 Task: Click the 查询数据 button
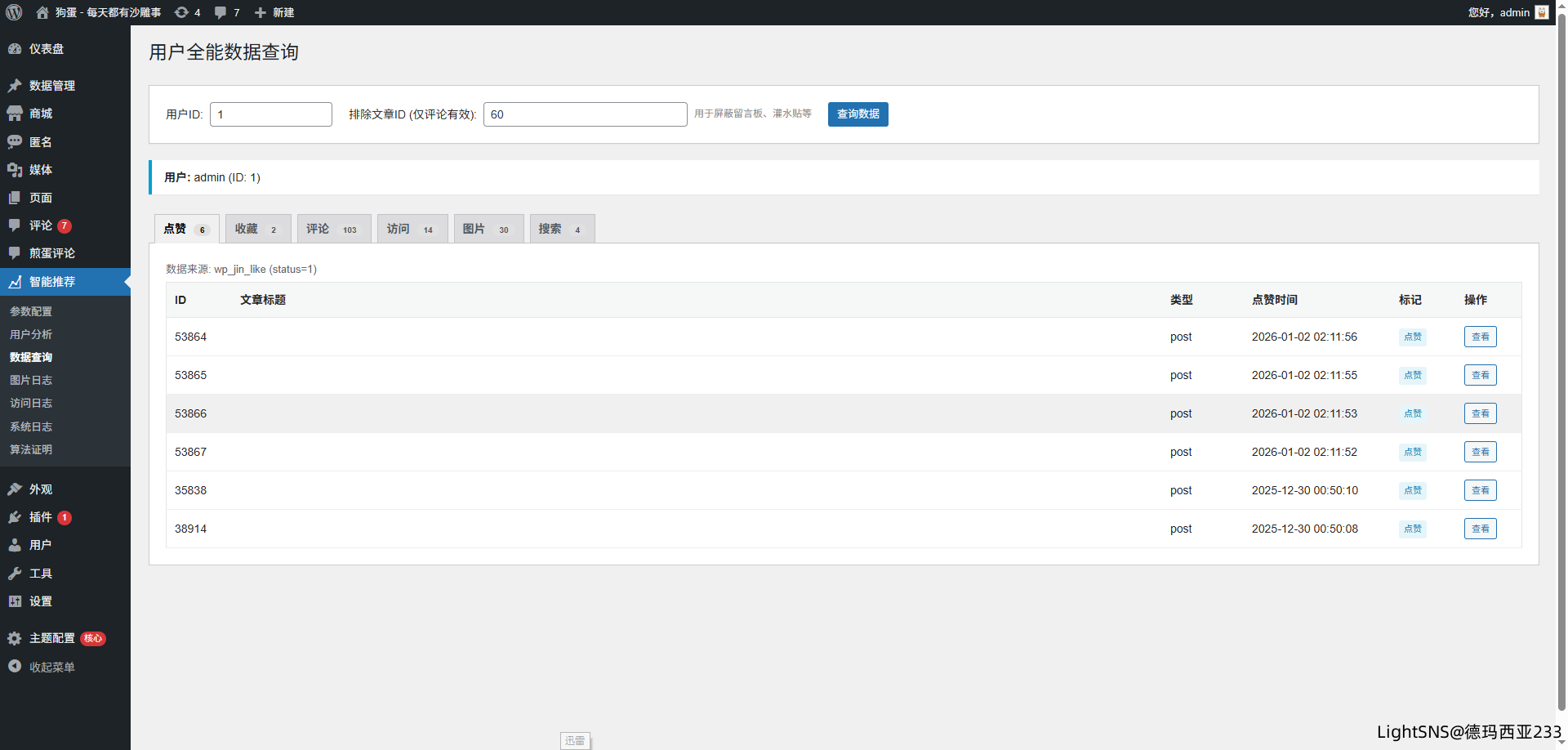point(857,114)
